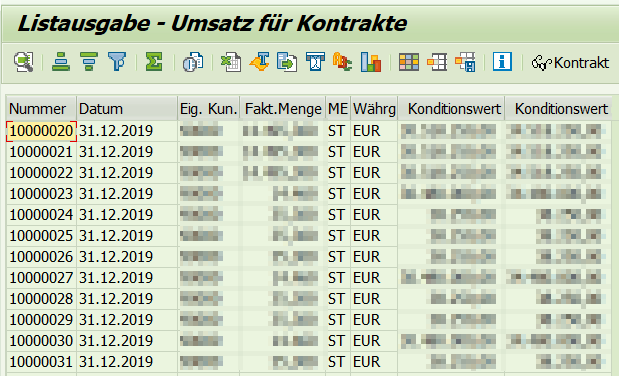Select the last Konditionswert column header

(x=558, y=109)
